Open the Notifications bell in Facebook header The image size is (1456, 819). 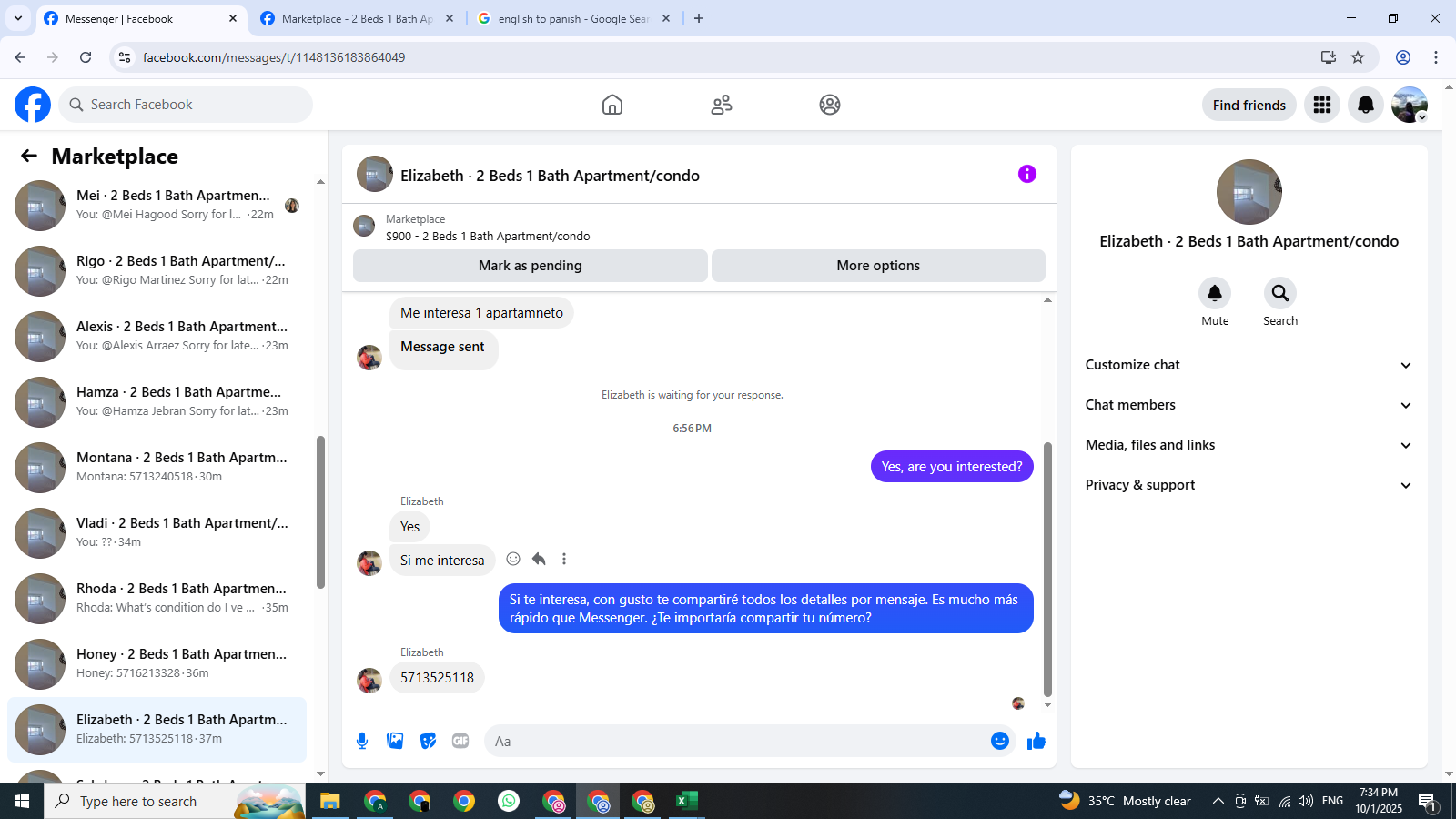pyautogui.click(x=1366, y=105)
